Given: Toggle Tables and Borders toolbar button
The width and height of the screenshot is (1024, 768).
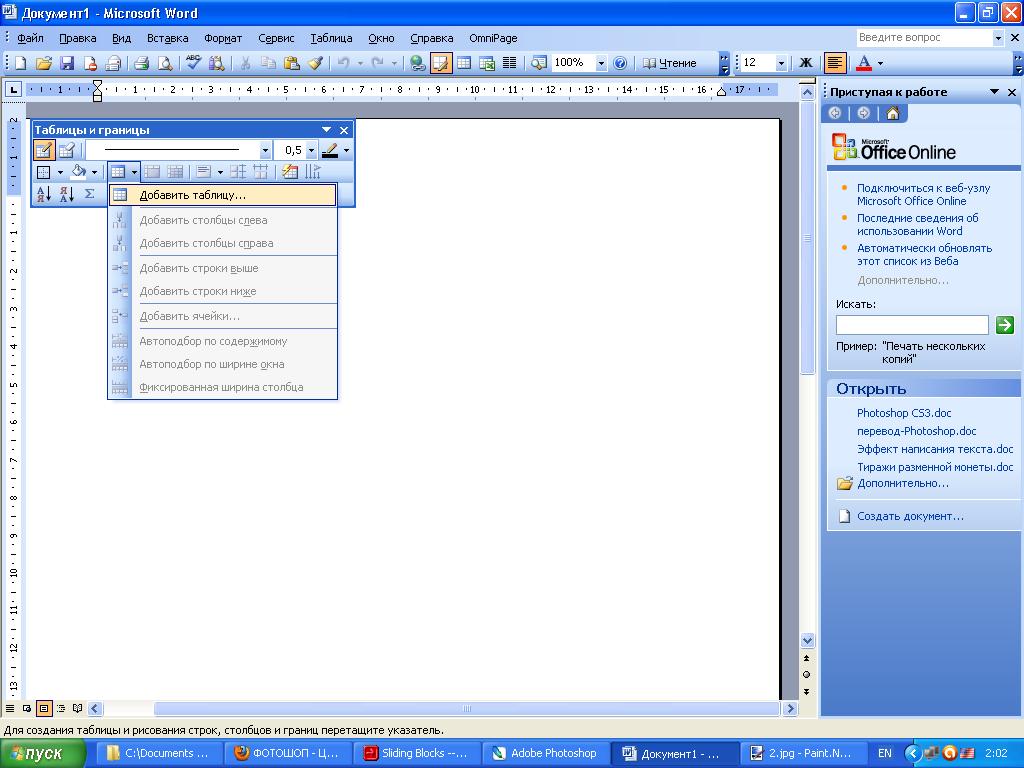Looking at the screenshot, I should 441,63.
